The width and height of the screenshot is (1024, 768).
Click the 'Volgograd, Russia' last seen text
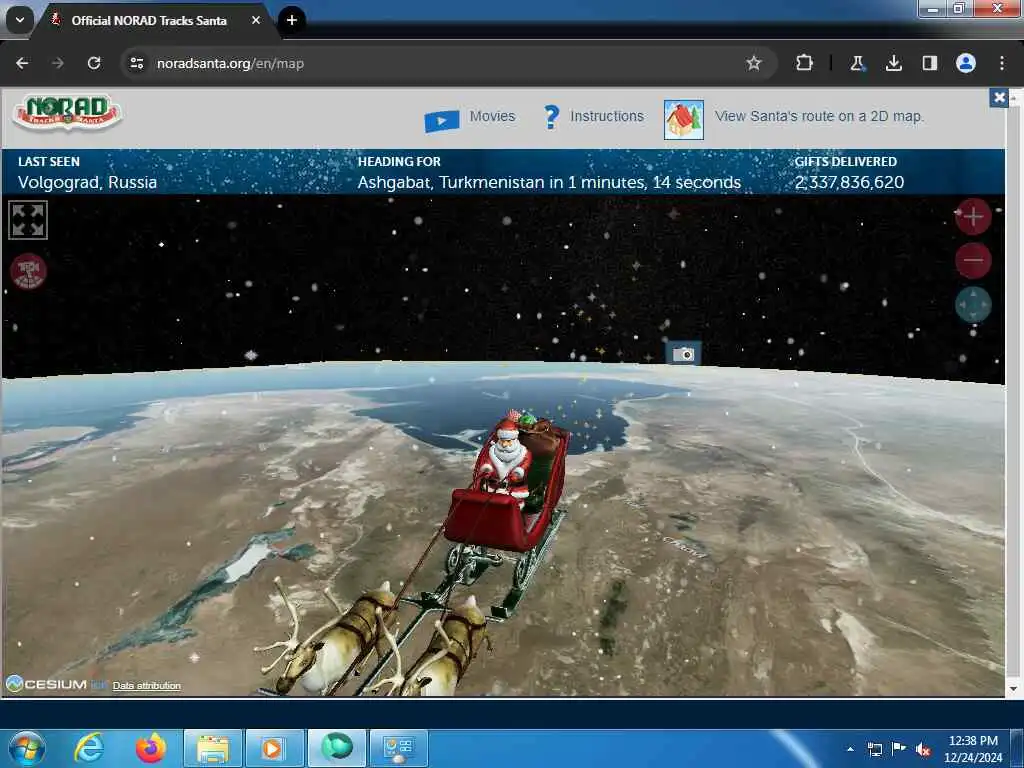(x=88, y=182)
